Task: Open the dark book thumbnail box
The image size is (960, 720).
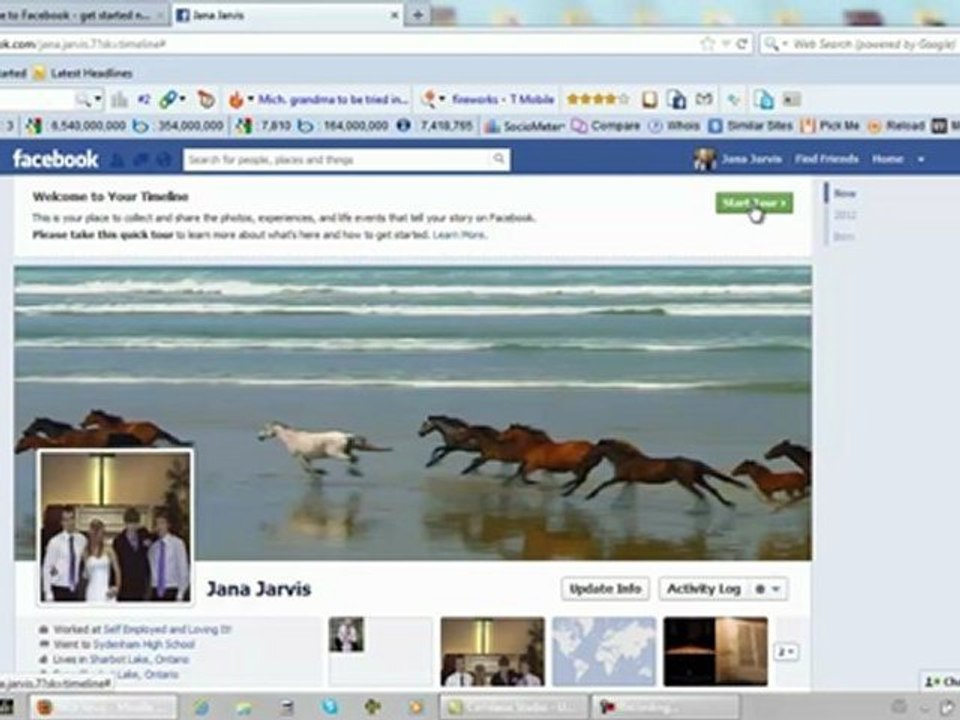Action: (x=715, y=651)
